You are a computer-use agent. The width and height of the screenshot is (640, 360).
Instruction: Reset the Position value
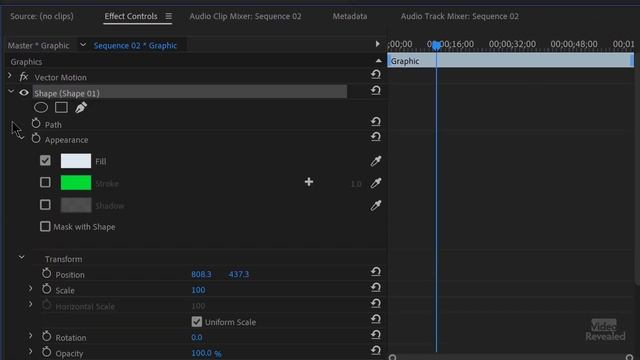376,272
